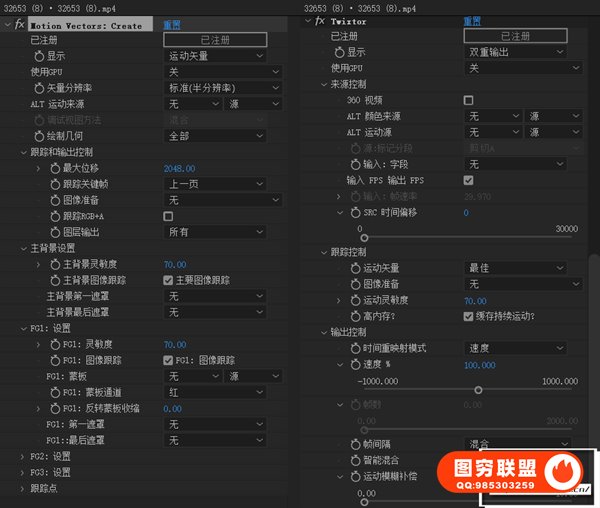Click the 最大位移 value 2048.00

179,169
